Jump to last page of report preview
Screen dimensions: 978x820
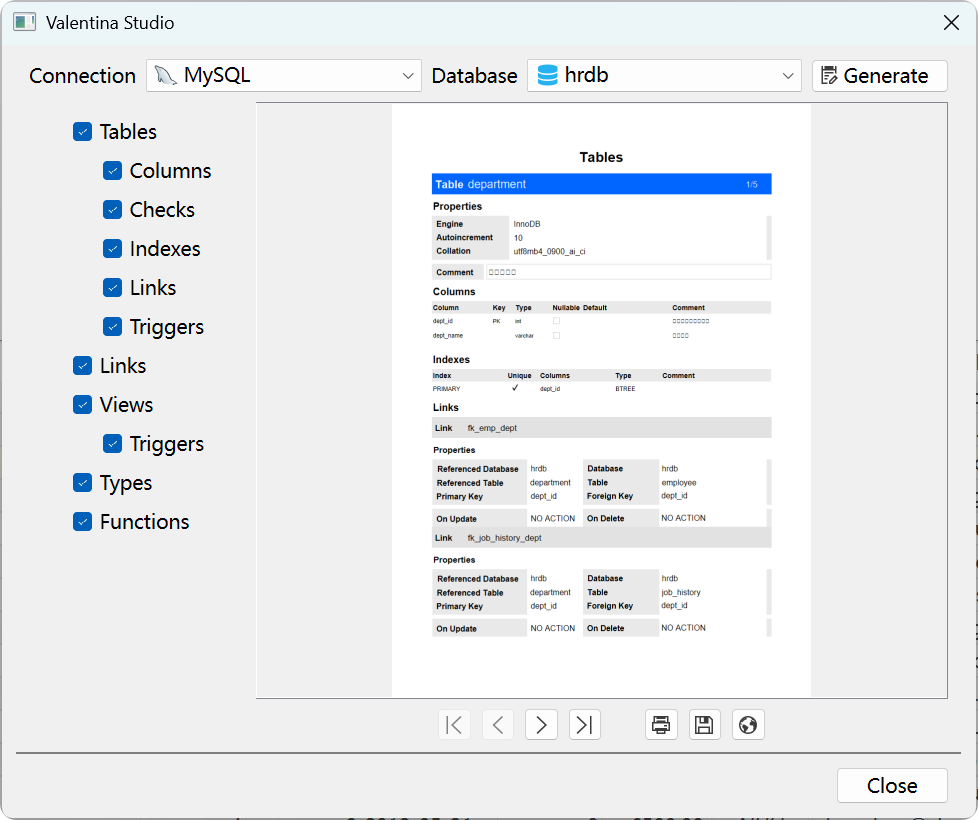point(585,725)
